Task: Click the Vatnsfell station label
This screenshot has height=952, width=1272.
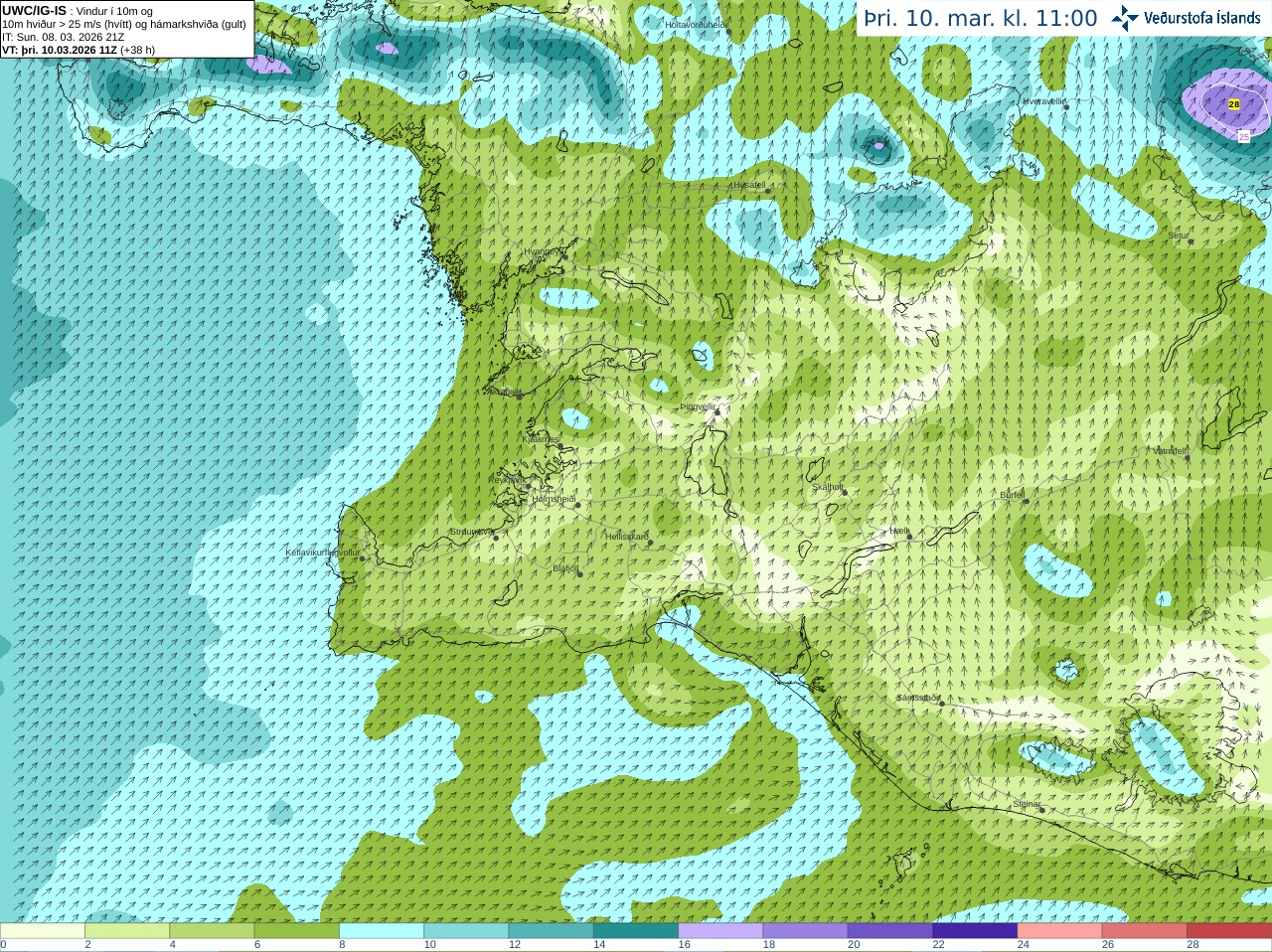Action: (x=1171, y=450)
